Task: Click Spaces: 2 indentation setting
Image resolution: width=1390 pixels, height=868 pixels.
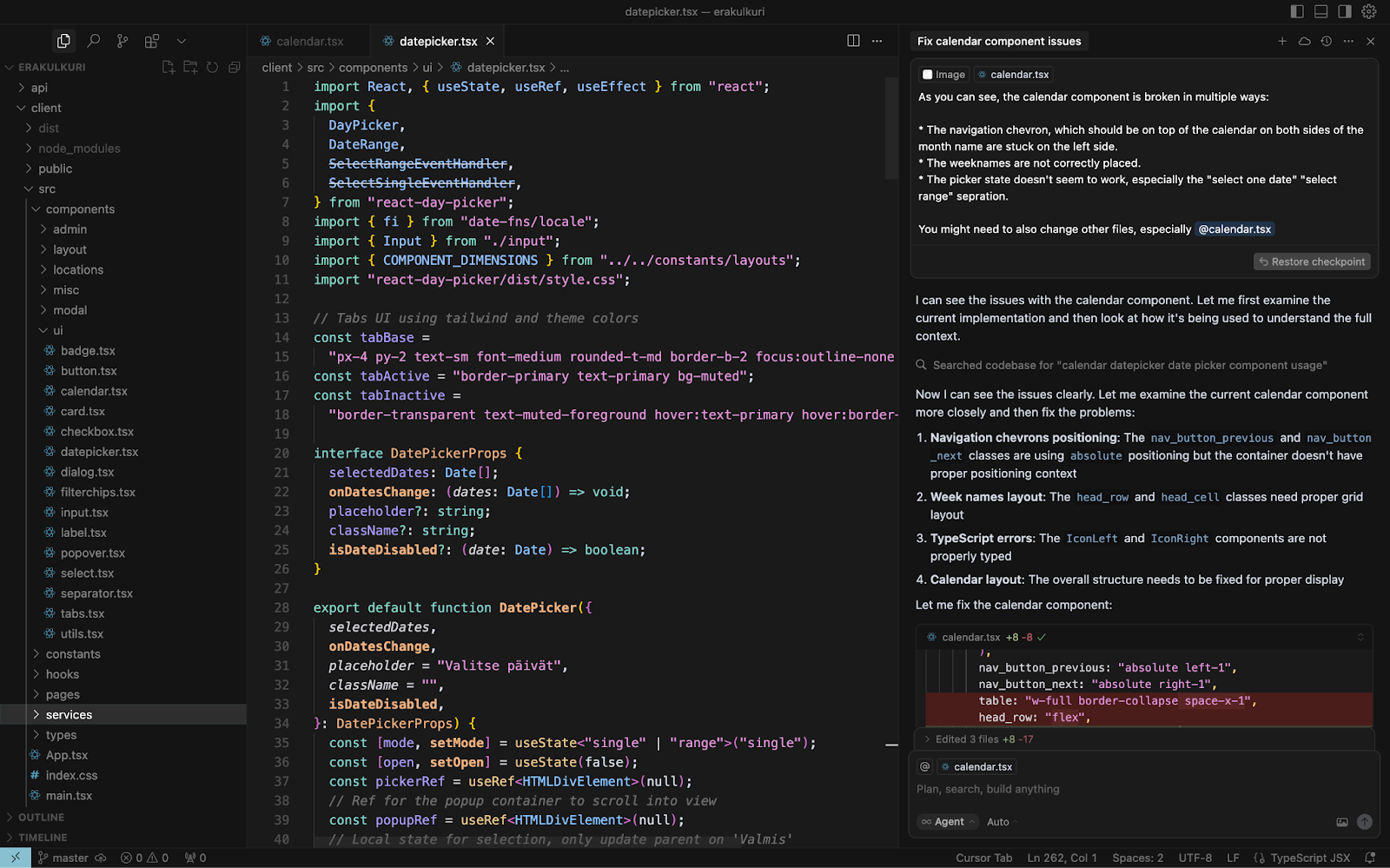Action: click(x=1137, y=858)
